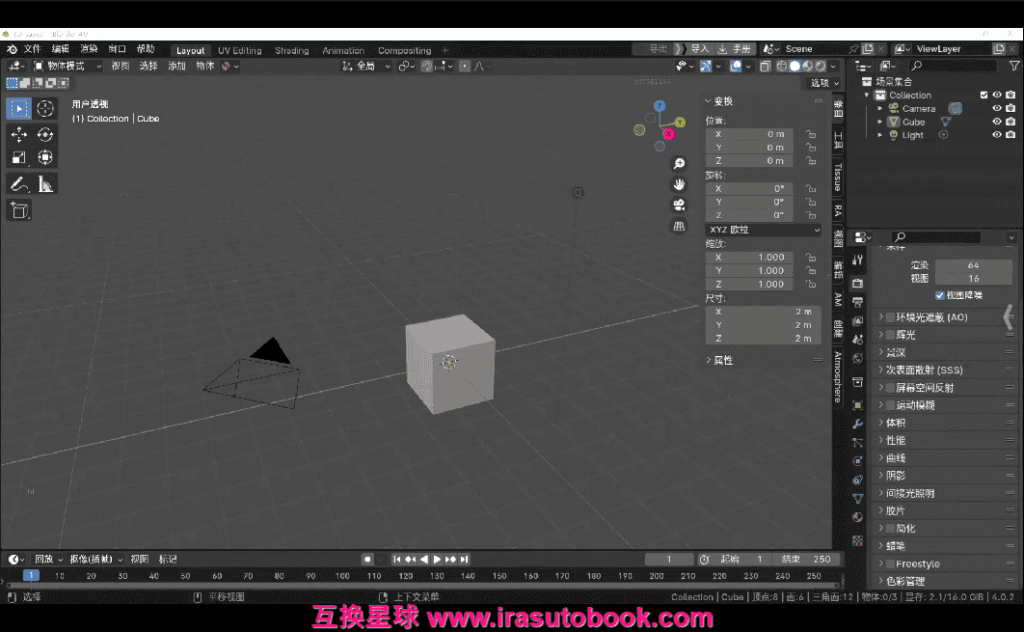Viewport: 1024px width, 632px height.
Task: Switch to wireframe viewport shading
Action: (781, 66)
